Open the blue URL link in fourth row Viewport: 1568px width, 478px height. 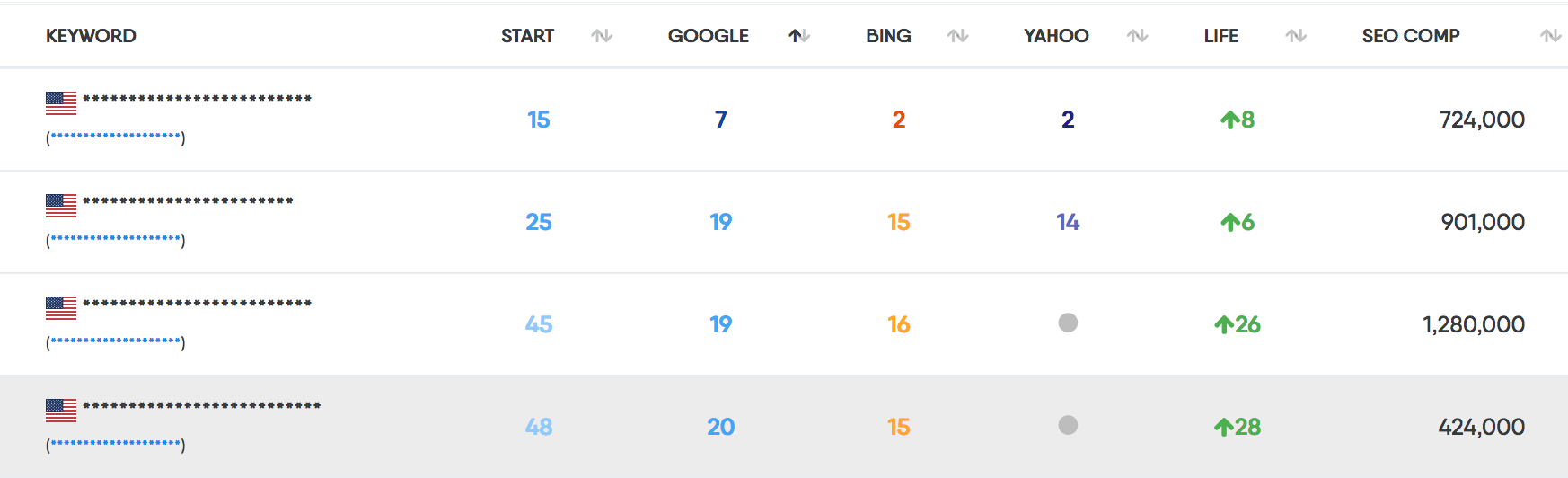click(116, 444)
